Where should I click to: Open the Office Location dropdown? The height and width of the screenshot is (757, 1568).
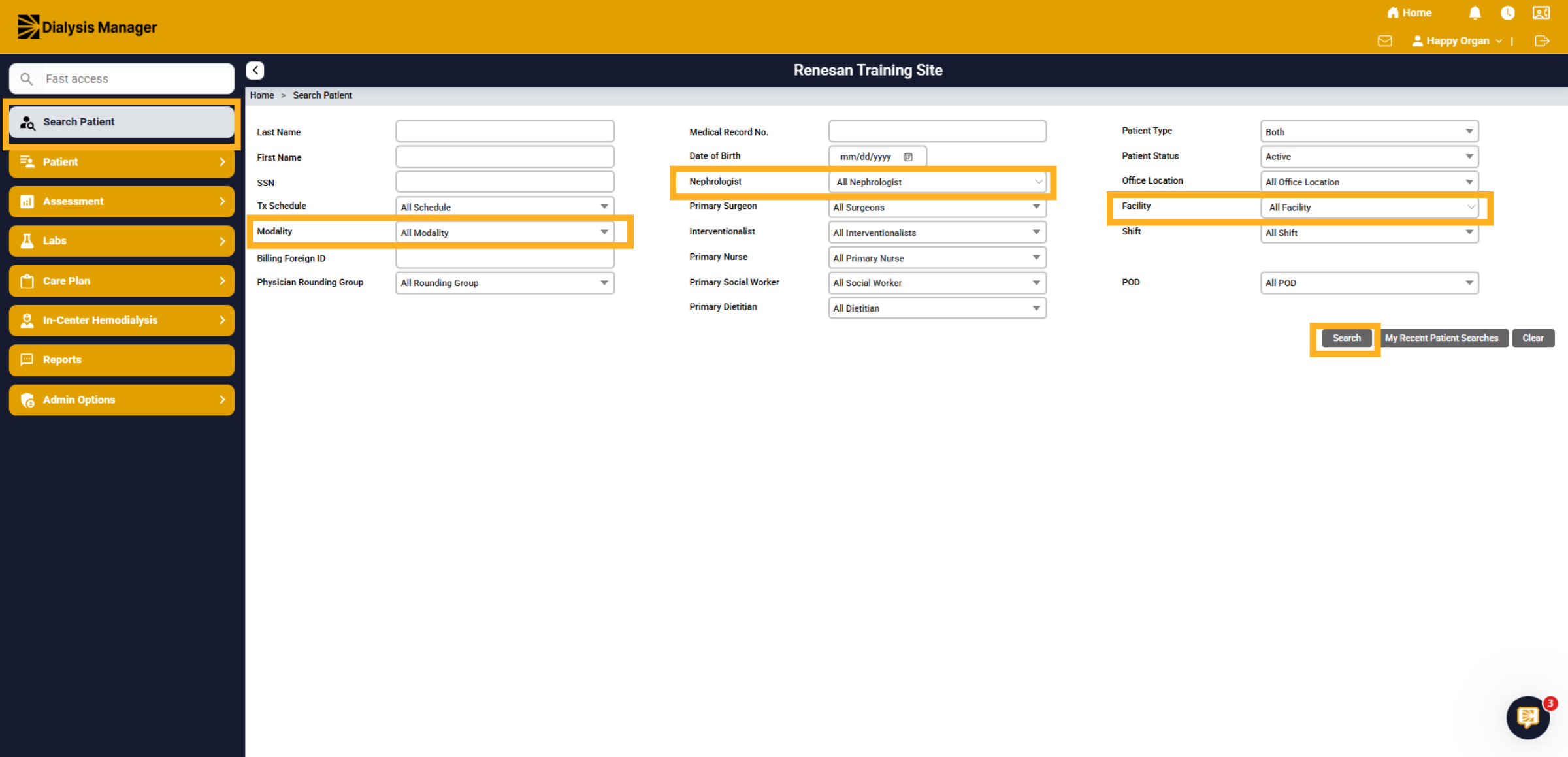(1369, 182)
